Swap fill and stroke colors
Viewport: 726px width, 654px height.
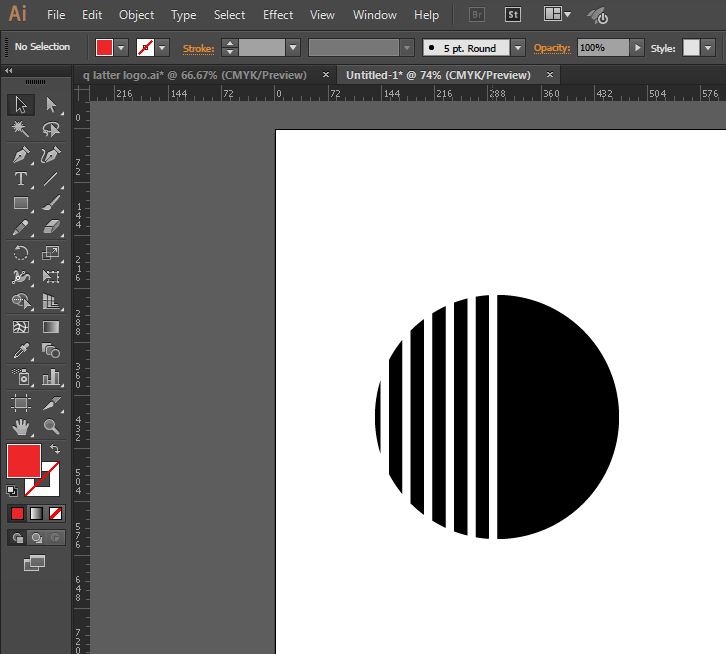pyautogui.click(x=55, y=449)
